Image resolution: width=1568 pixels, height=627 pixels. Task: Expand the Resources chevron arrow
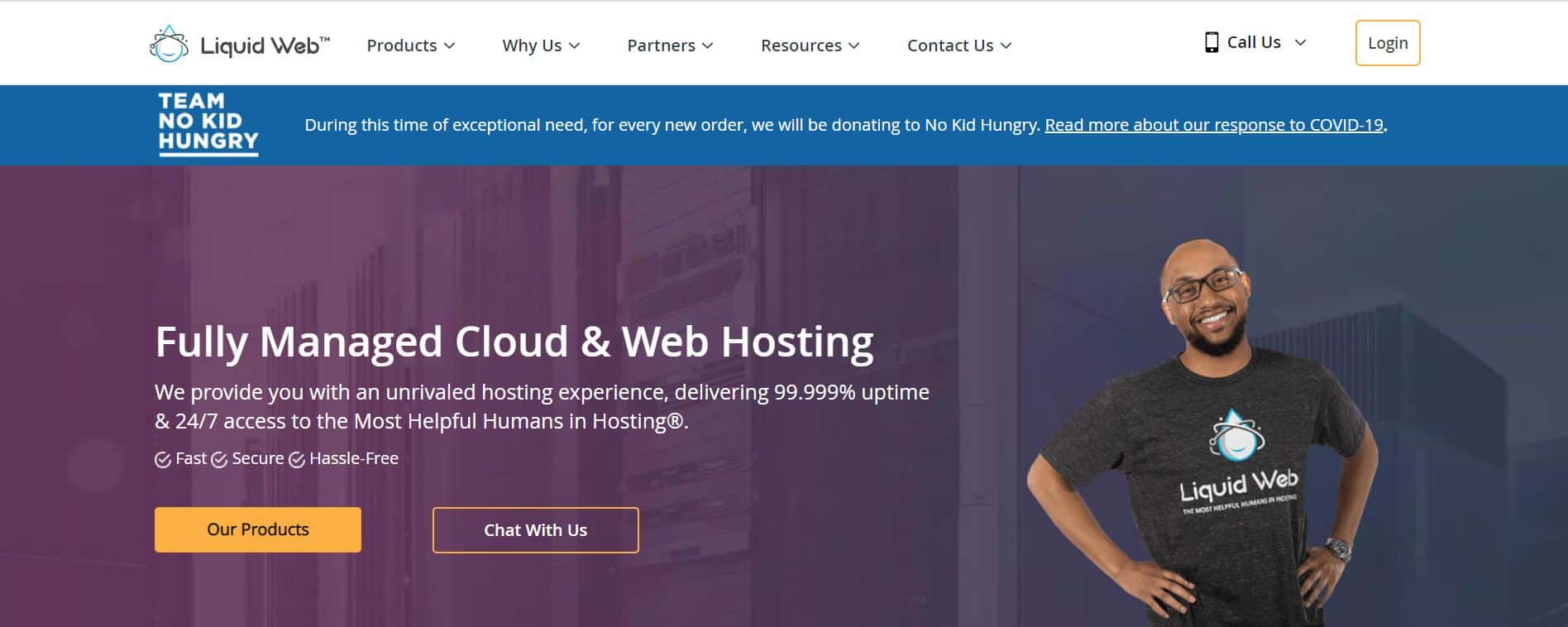tap(853, 46)
